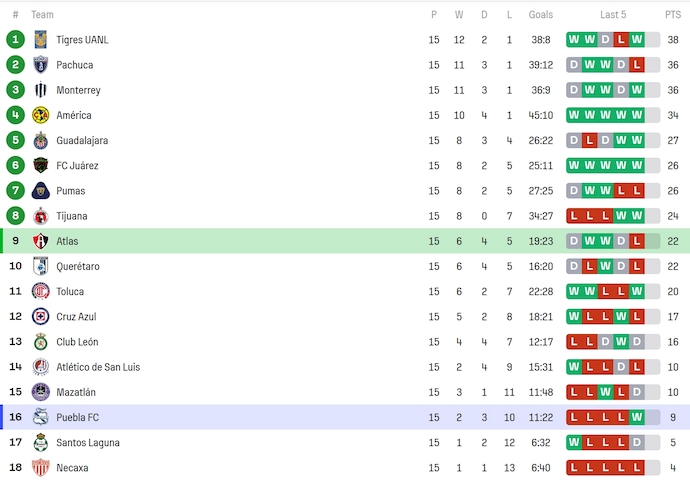
Task: Click the Tigres UANL team crest
Action: coord(41,40)
